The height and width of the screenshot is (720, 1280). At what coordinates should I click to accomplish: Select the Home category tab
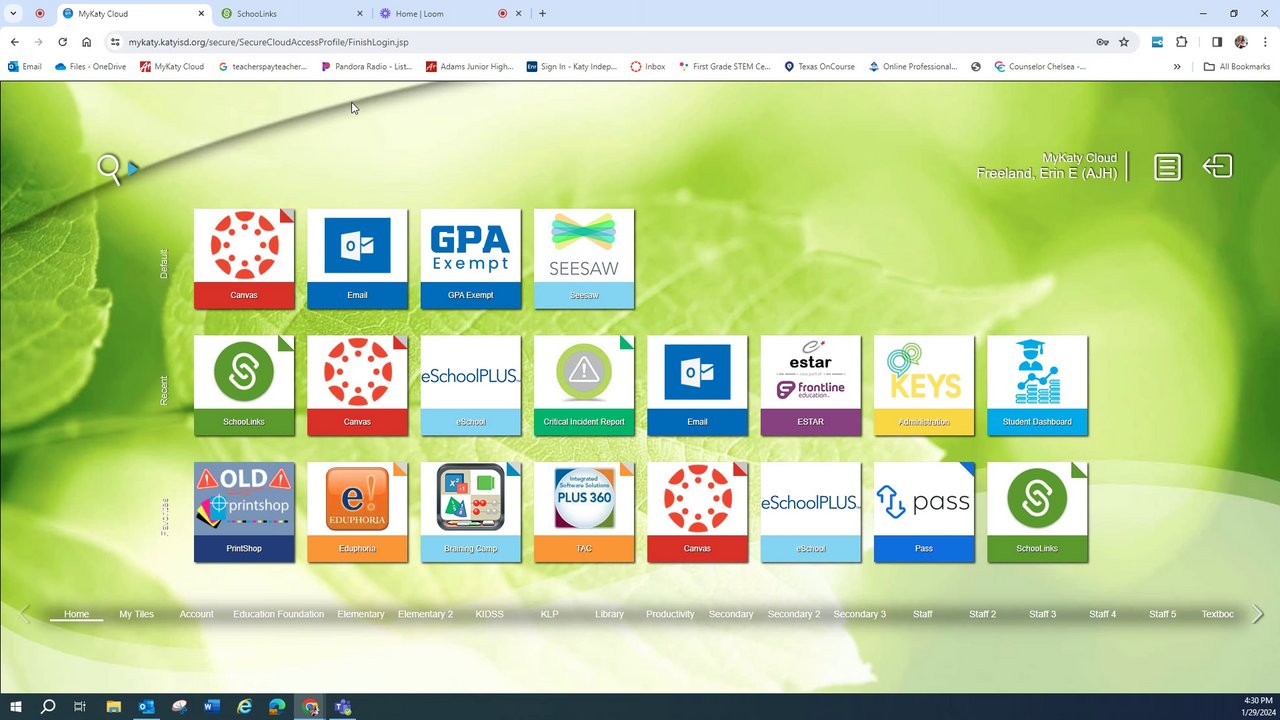point(77,614)
